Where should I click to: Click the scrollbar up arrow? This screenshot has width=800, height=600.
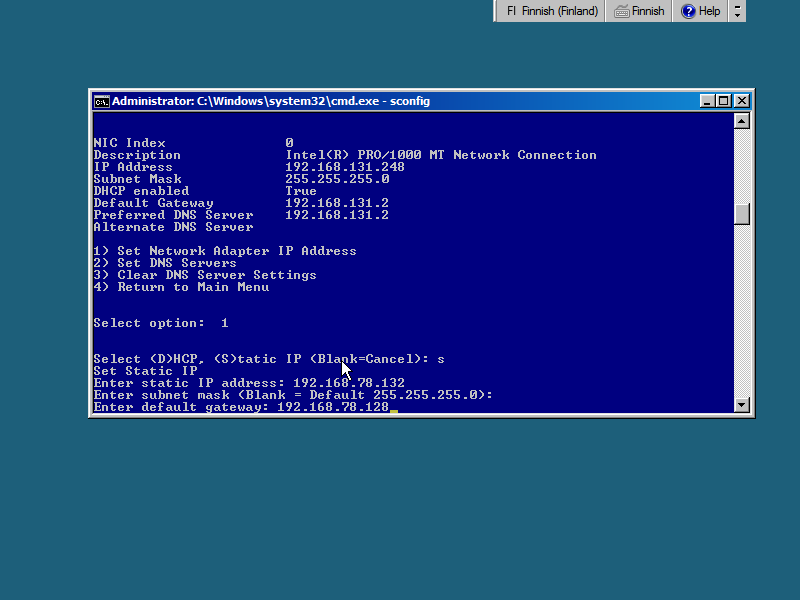pyautogui.click(x=741, y=121)
